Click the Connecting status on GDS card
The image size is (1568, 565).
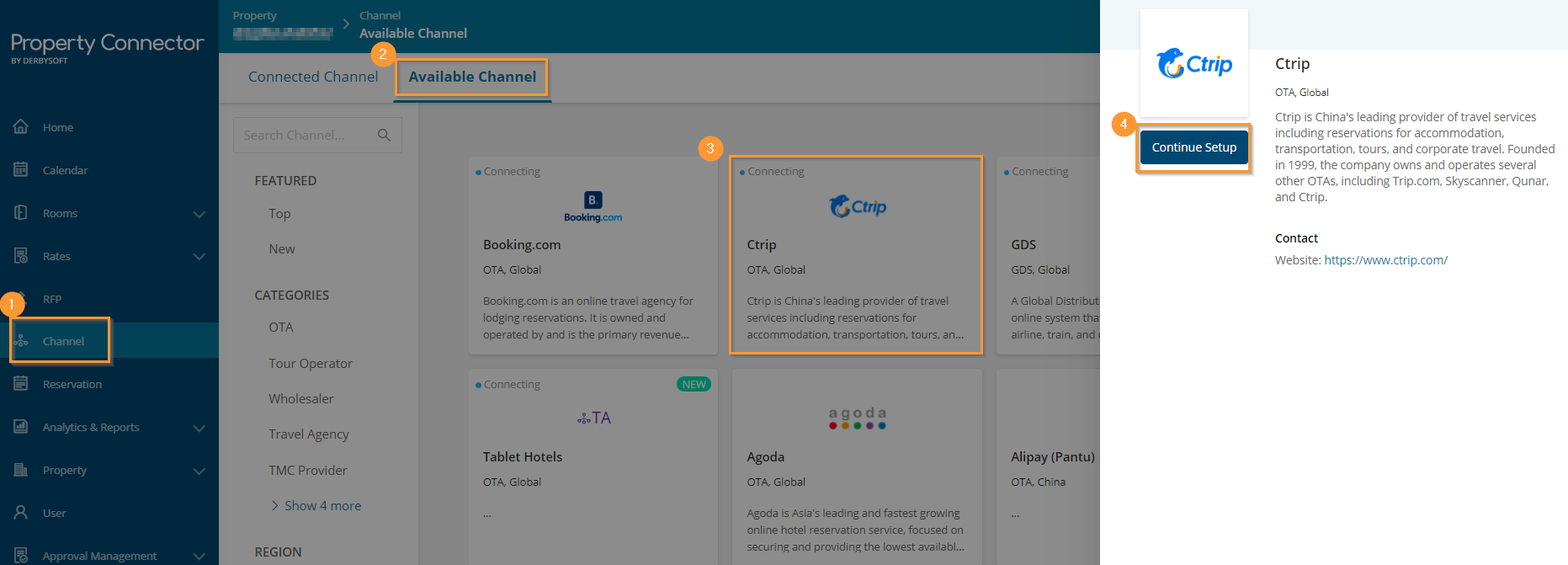[1036, 172]
